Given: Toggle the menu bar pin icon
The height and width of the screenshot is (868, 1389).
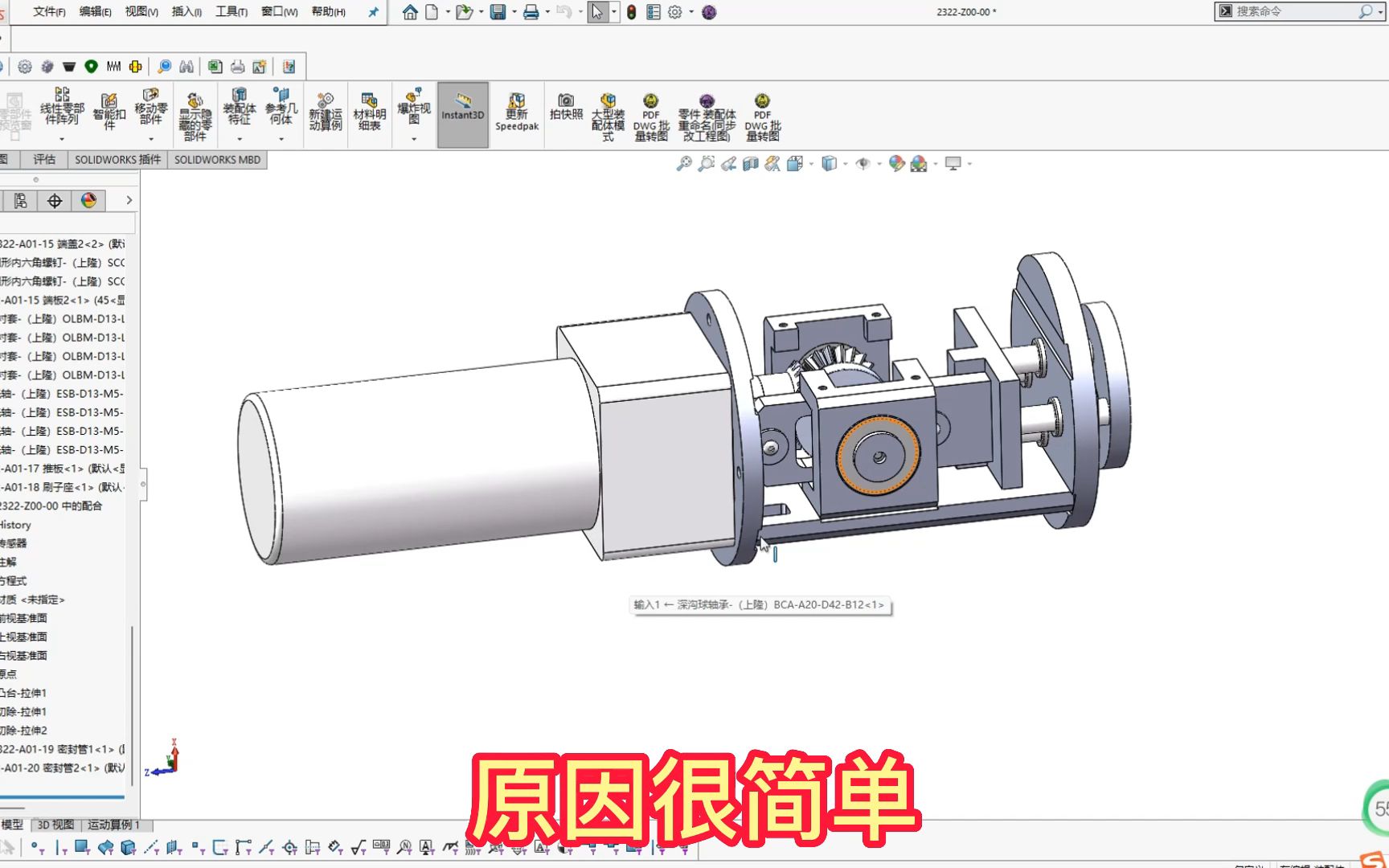Looking at the screenshot, I should point(373,12).
